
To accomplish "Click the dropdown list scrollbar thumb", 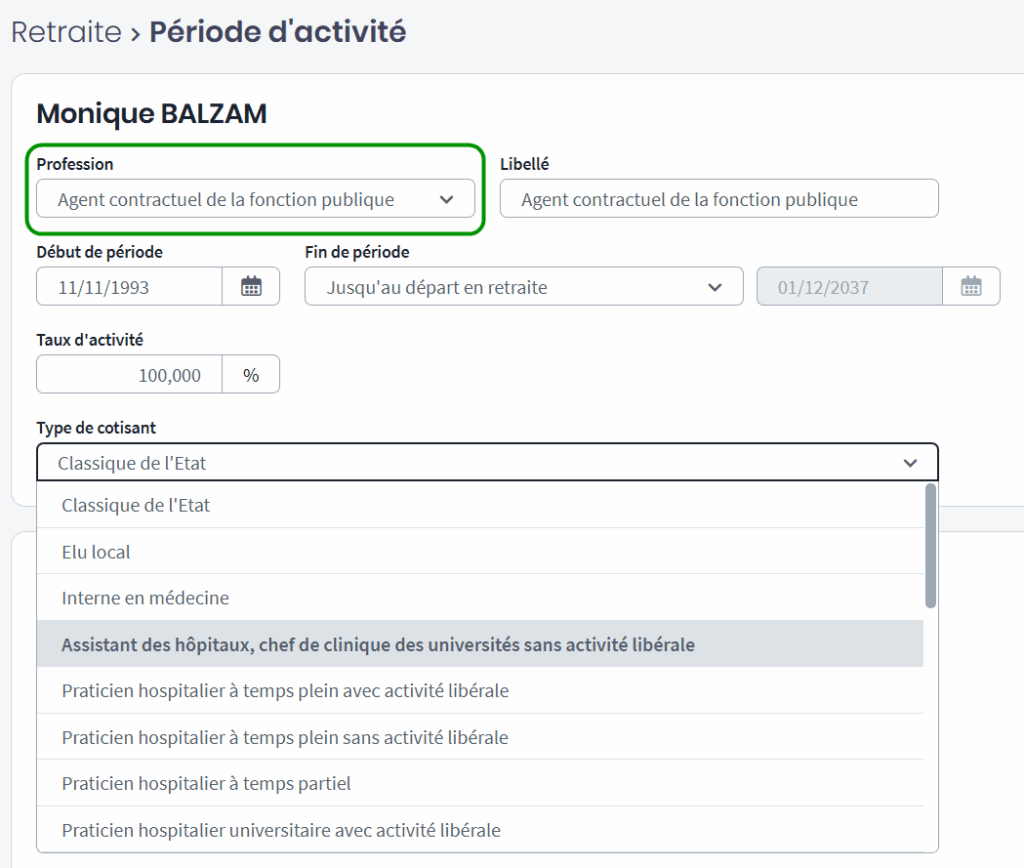I will point(931,545).
